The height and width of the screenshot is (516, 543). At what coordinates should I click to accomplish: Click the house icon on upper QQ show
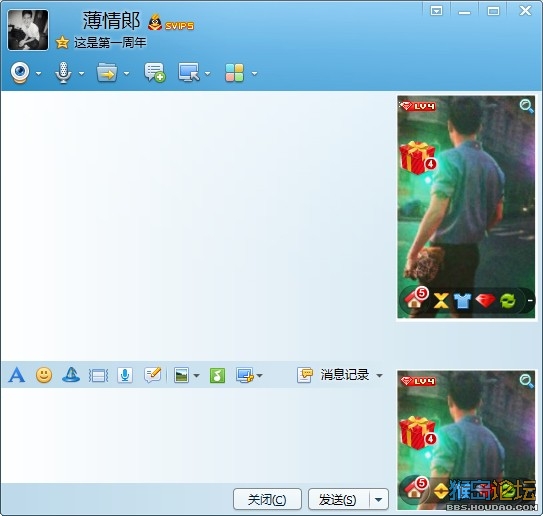click(x=416, y=299)
